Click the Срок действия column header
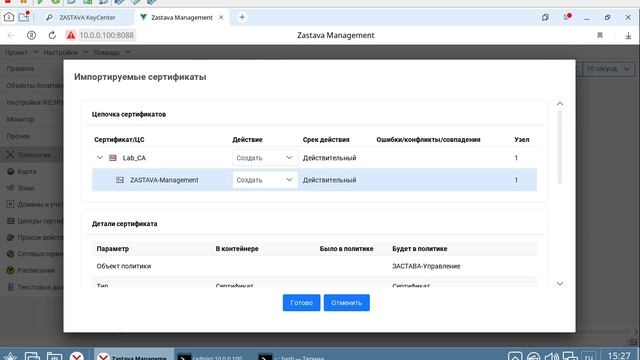The image size is (640, 360). coord(326,140)
